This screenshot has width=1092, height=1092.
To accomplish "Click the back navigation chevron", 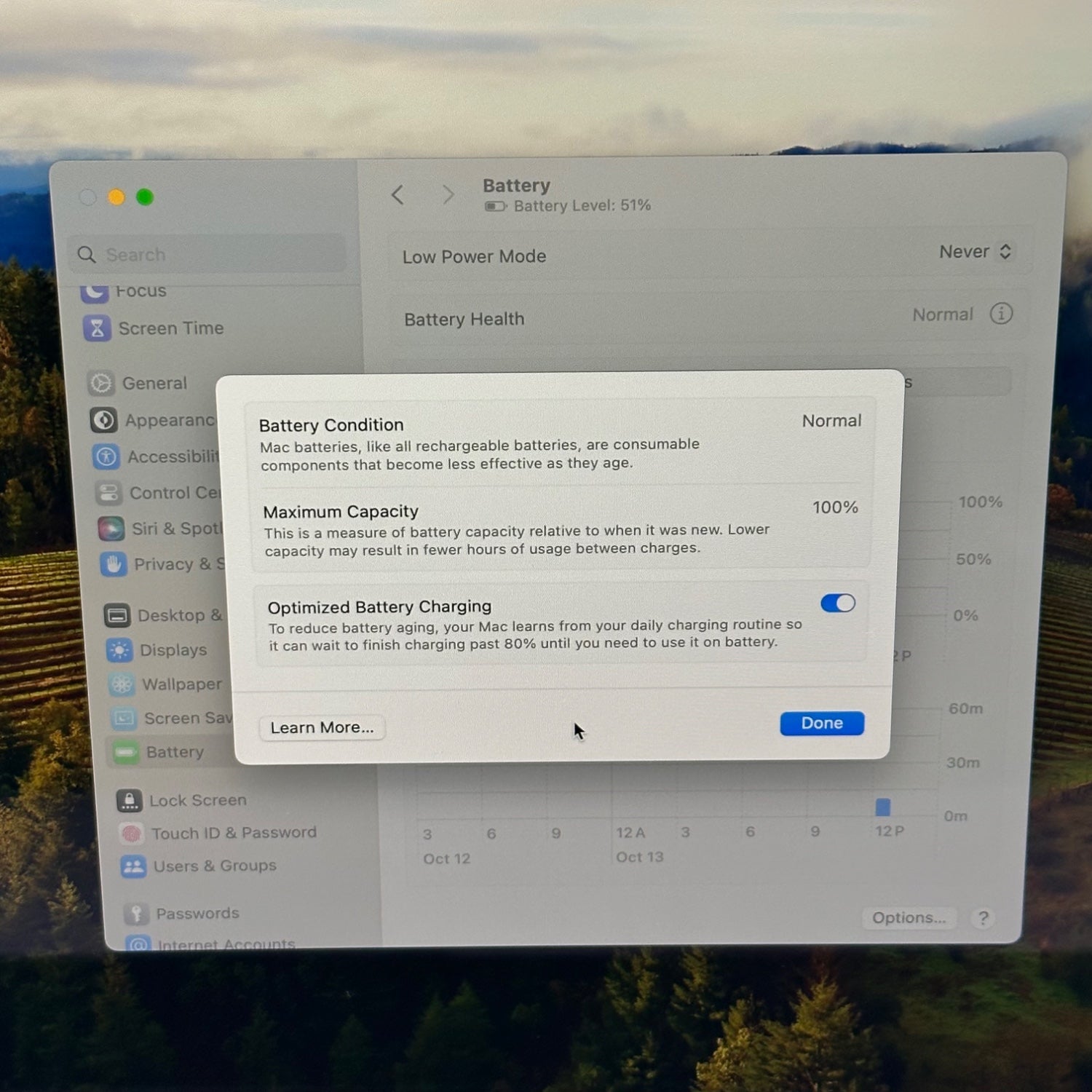I will tap(397, 195).
